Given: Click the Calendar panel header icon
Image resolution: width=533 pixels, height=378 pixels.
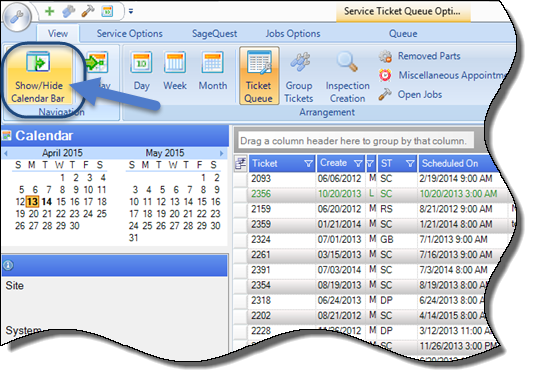Looking at the screenshot, I should [7, 136].
